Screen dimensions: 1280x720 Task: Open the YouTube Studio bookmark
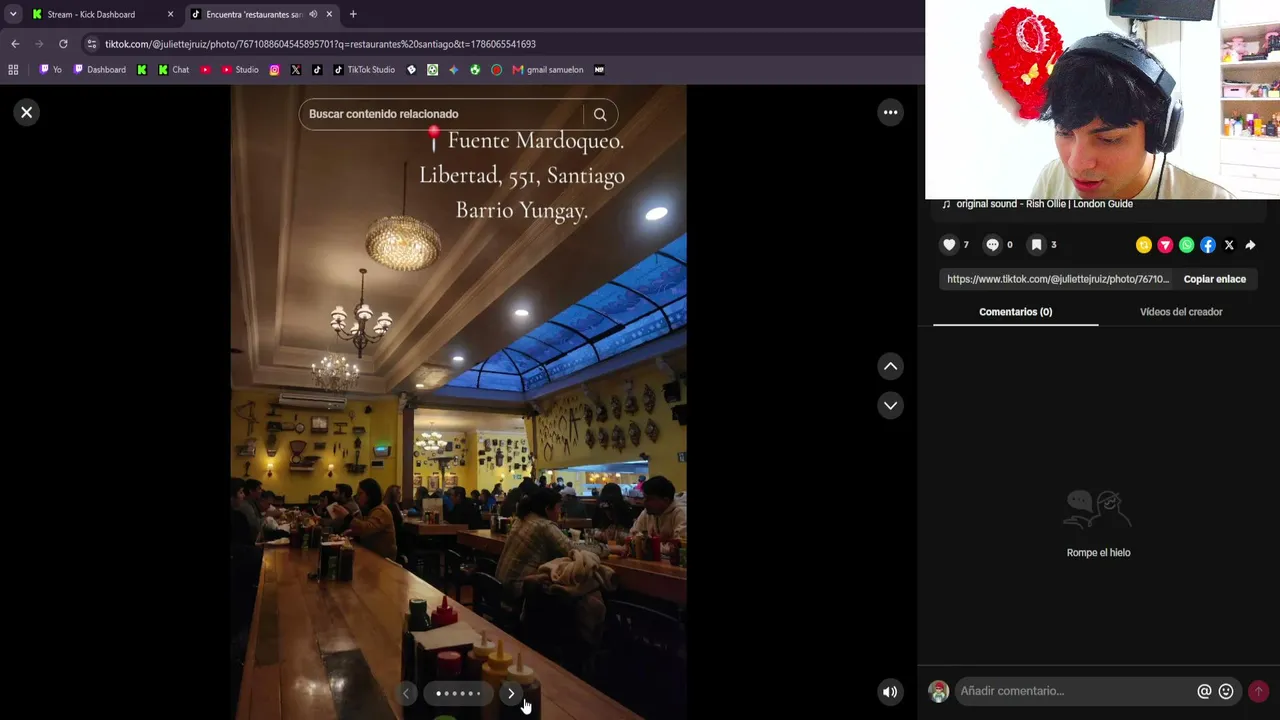pos(240,70)
